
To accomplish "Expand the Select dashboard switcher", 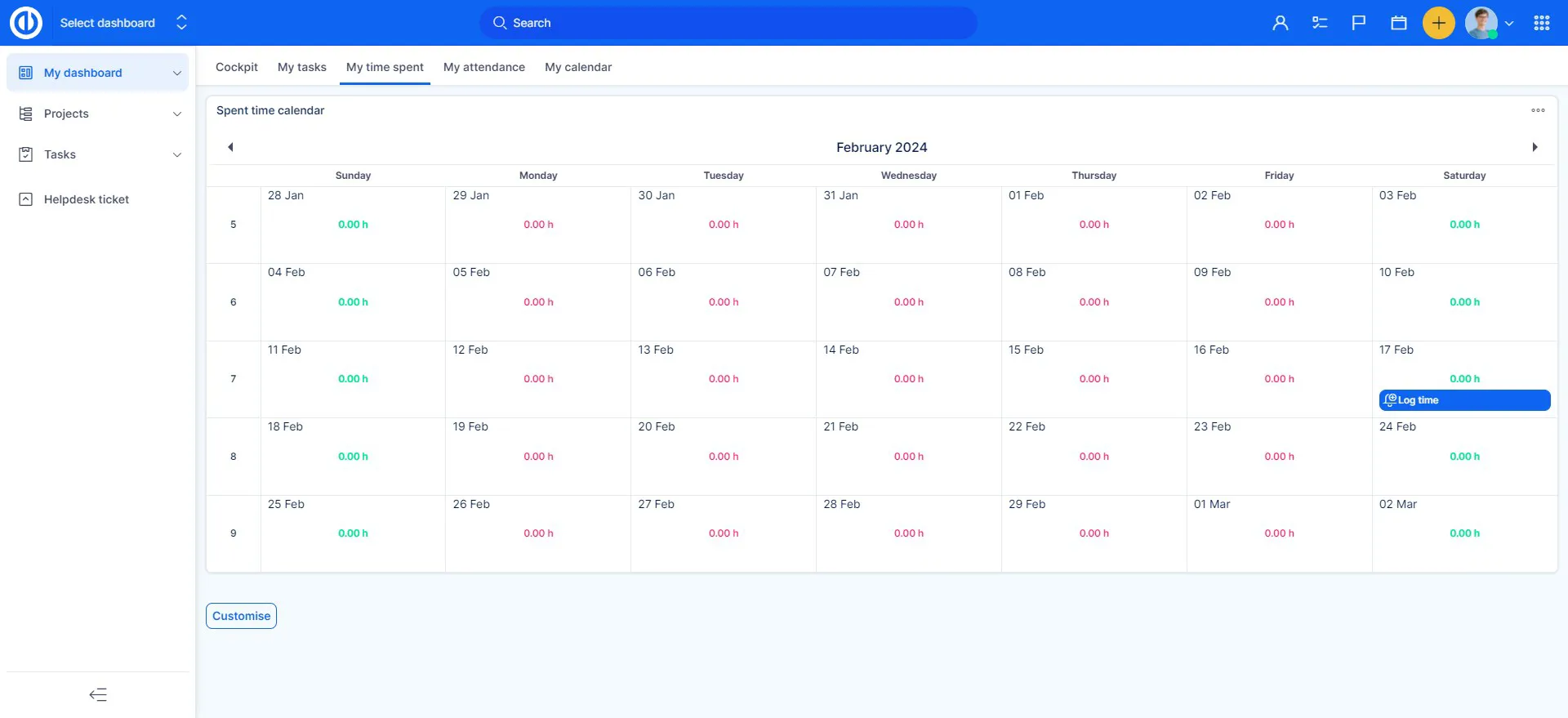I will click(181, 23).
